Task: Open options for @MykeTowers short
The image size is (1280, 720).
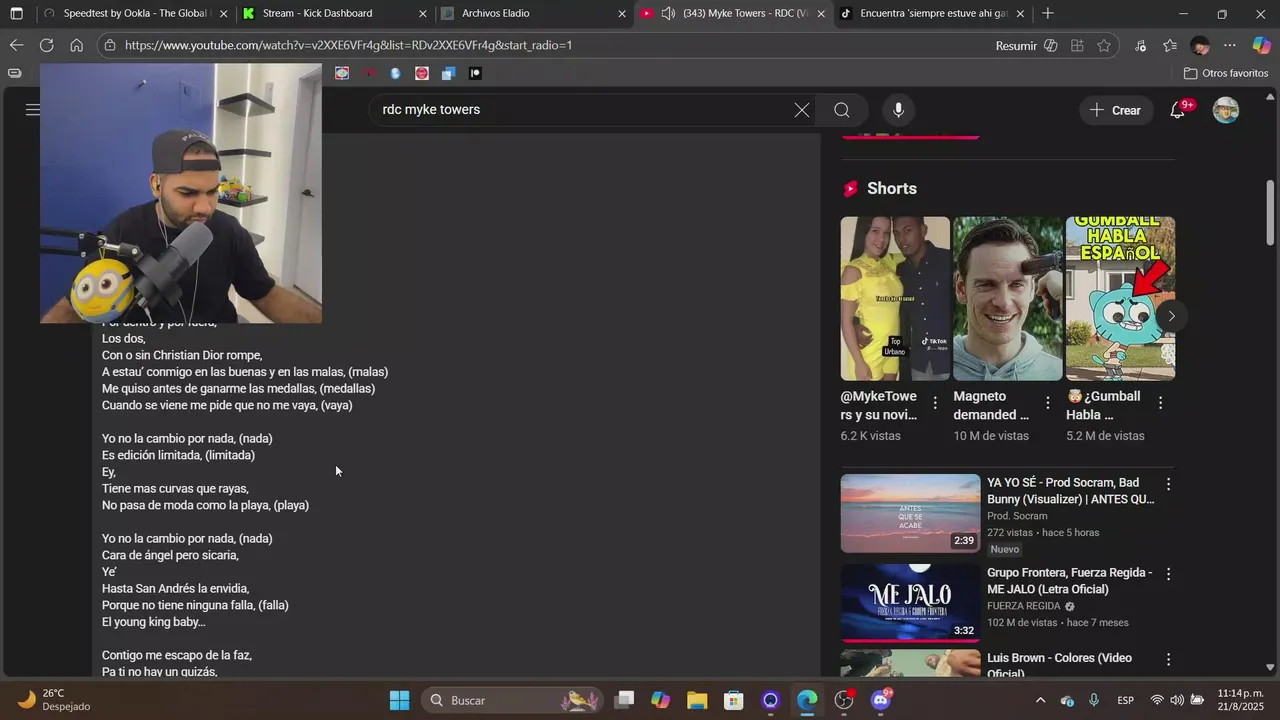Action: [935, 403]
